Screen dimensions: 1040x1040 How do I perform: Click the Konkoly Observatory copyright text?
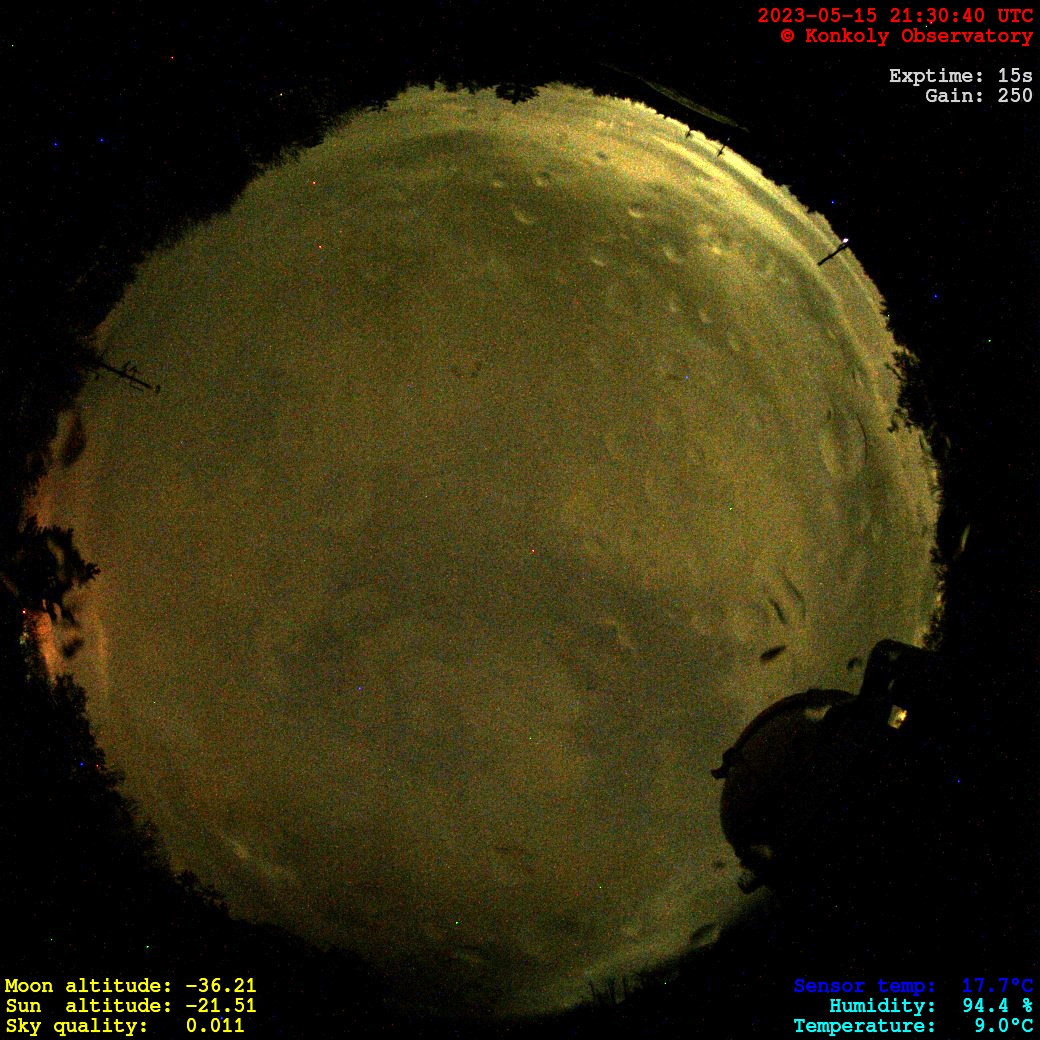(906, 36)
